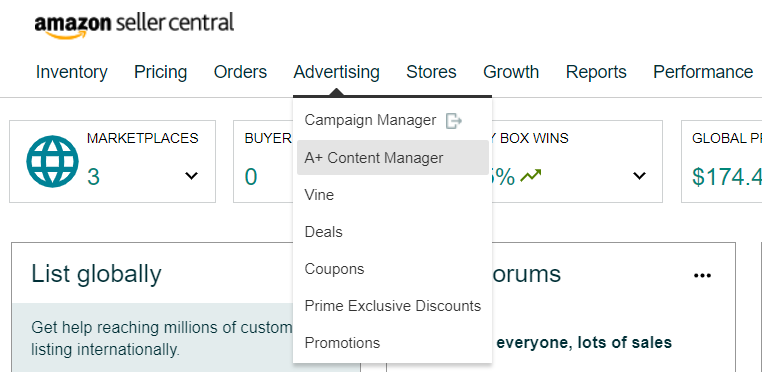The width and height of the screenshot is (762, 372).
Task: Click the Global Promotions $174.4 value
Action: coord(727,177)
